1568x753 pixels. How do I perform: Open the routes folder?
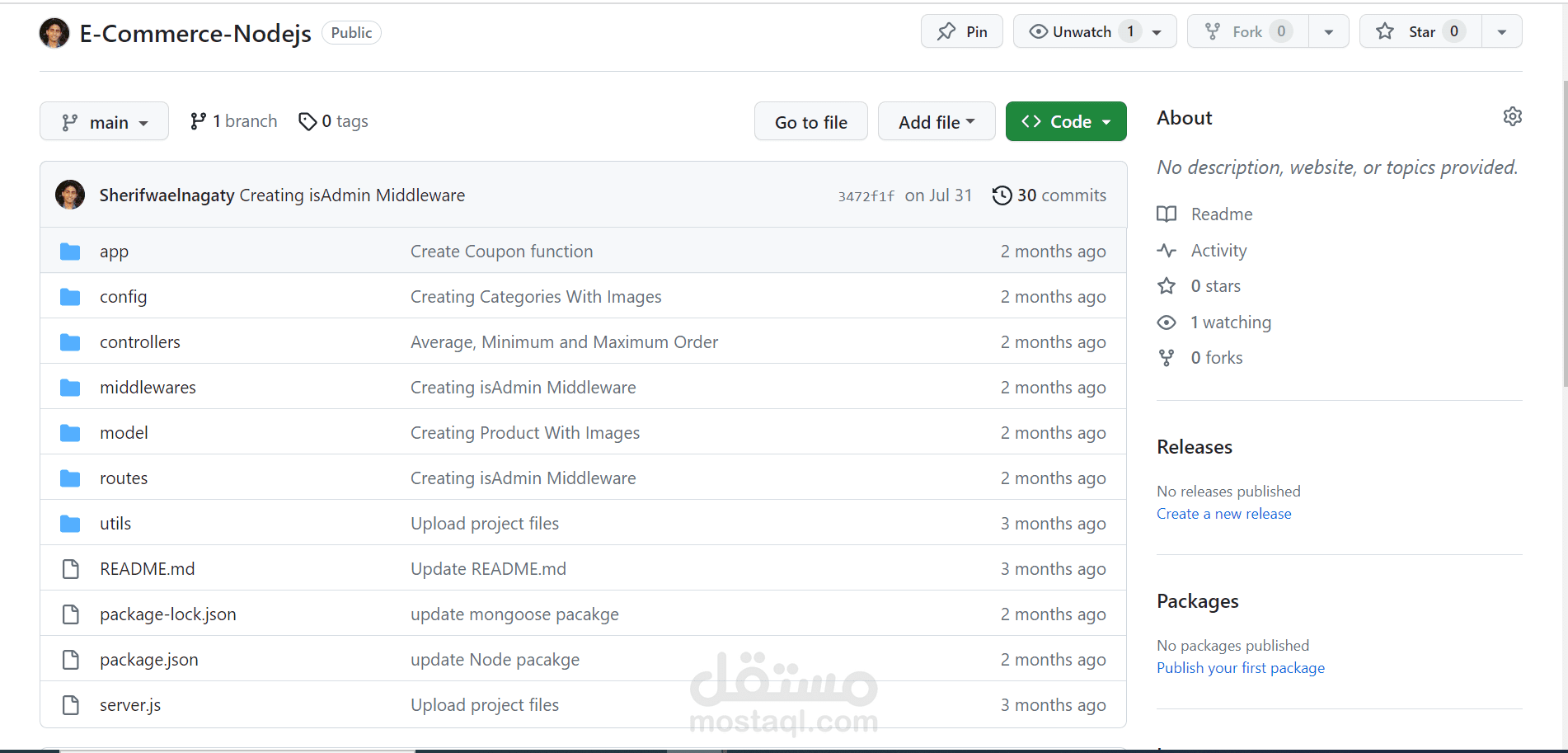point(124,478)
